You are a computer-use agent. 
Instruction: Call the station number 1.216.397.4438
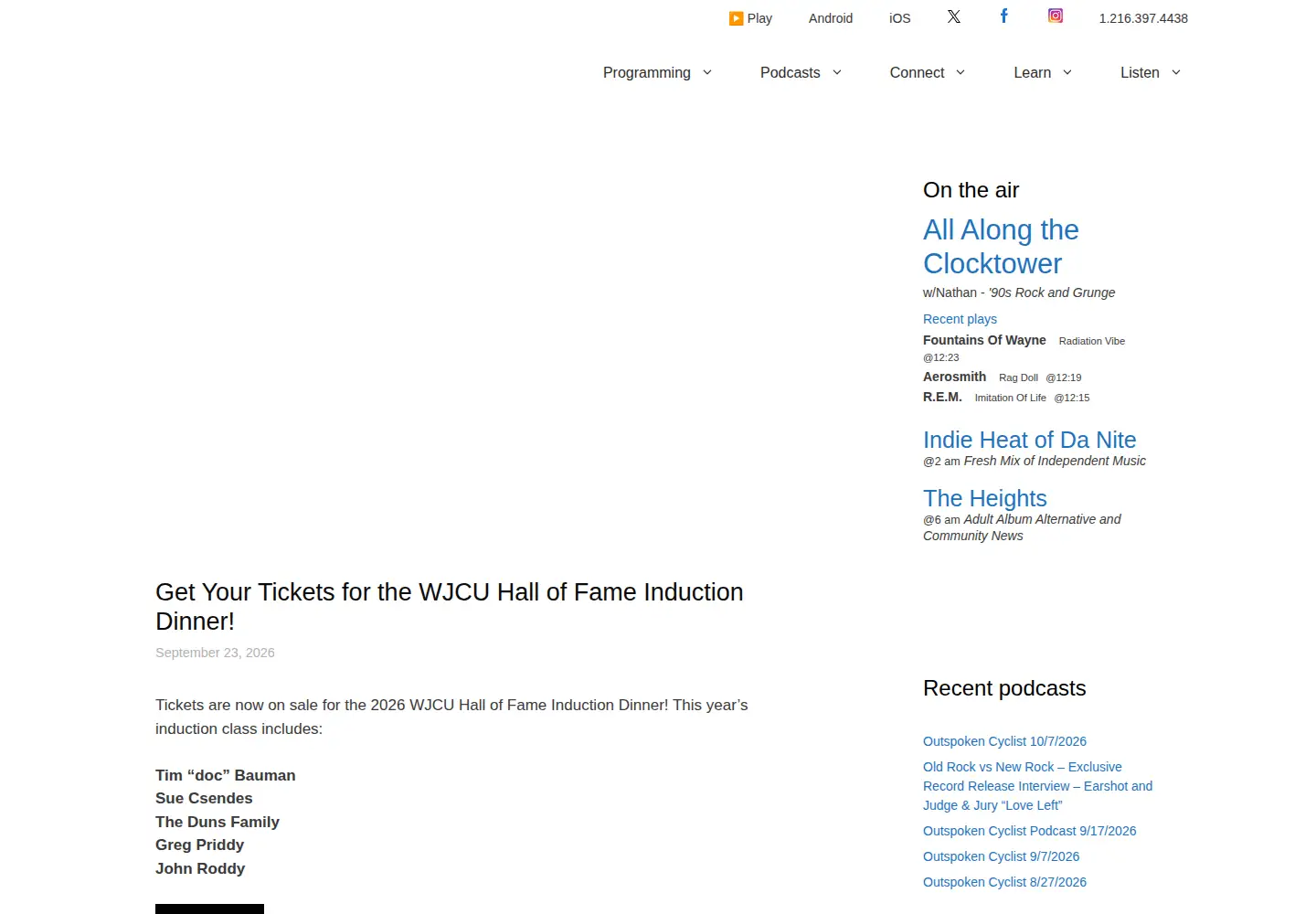click(x=1143, y=18)
